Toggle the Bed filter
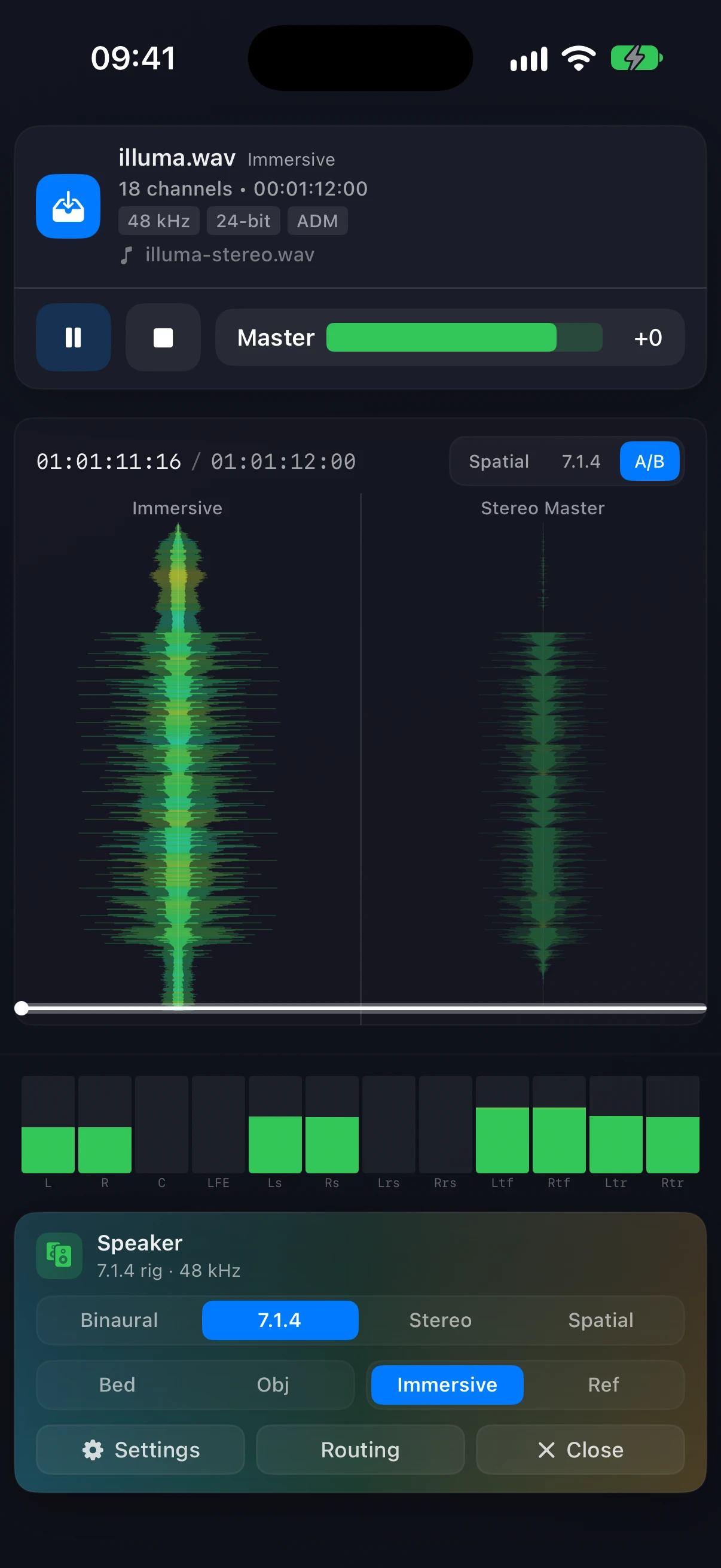The height and width of the screenshot is (1568, 721). point(117,1384)
